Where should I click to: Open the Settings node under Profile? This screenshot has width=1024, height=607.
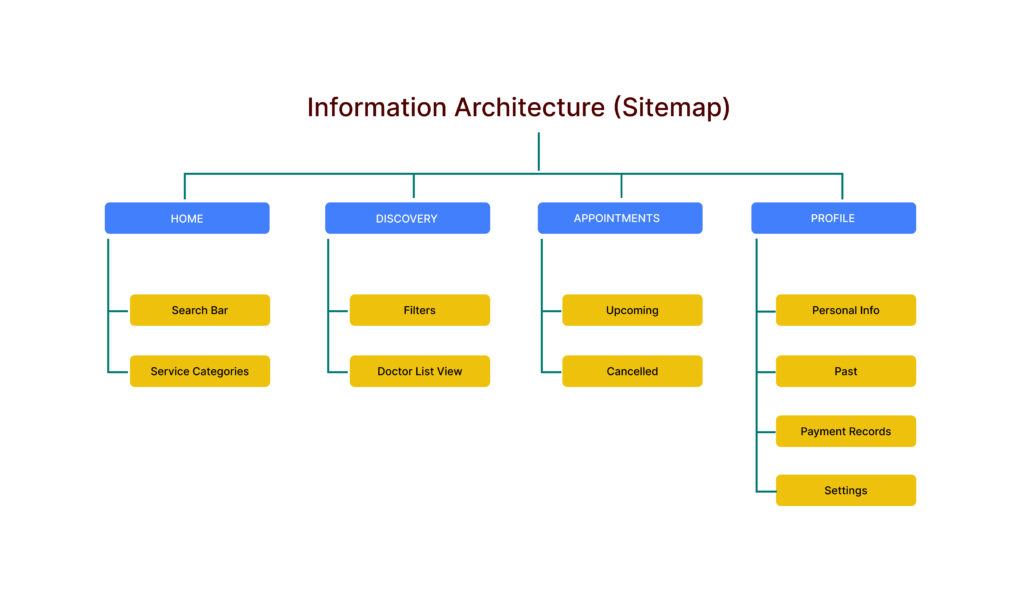point(846,490)
